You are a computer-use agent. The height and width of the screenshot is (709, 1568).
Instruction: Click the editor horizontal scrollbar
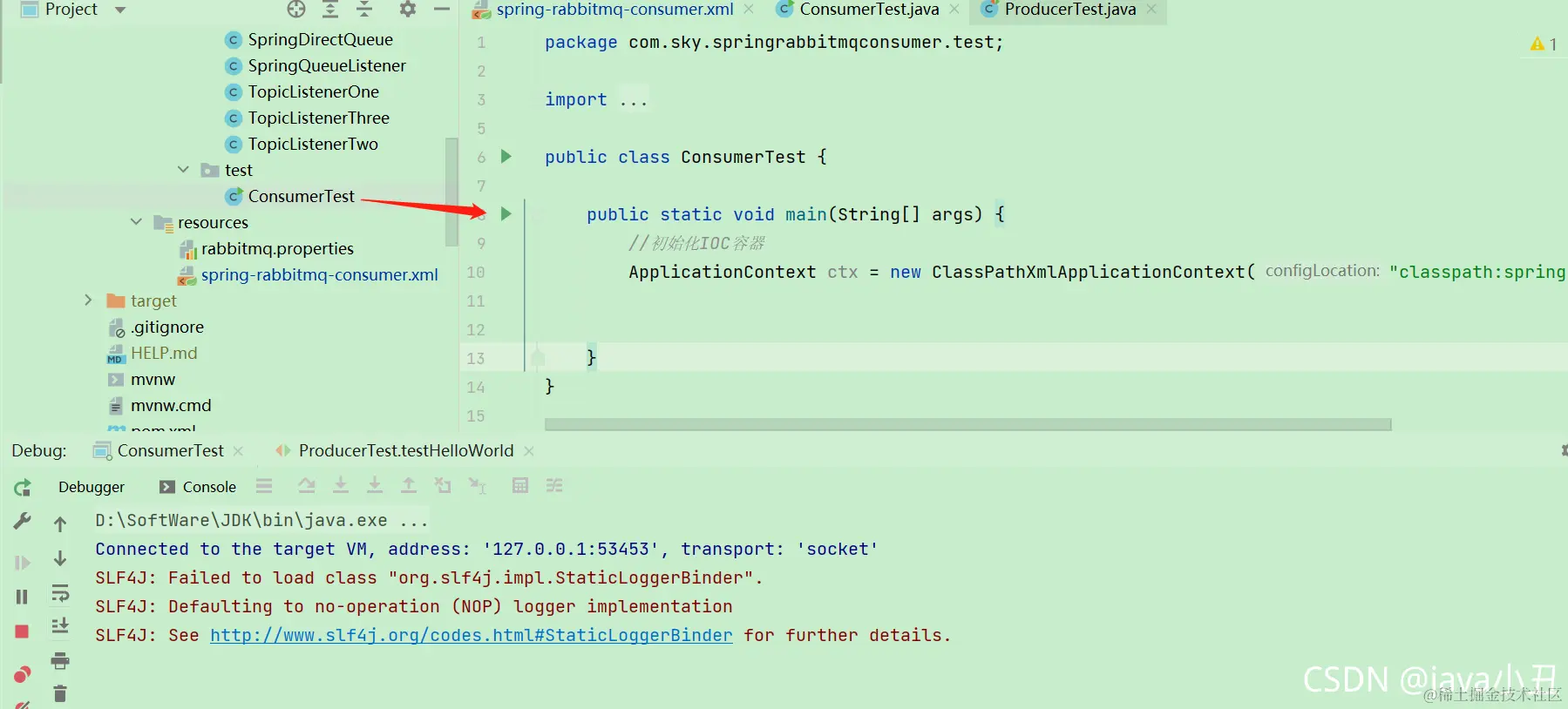tap(967, 424)
